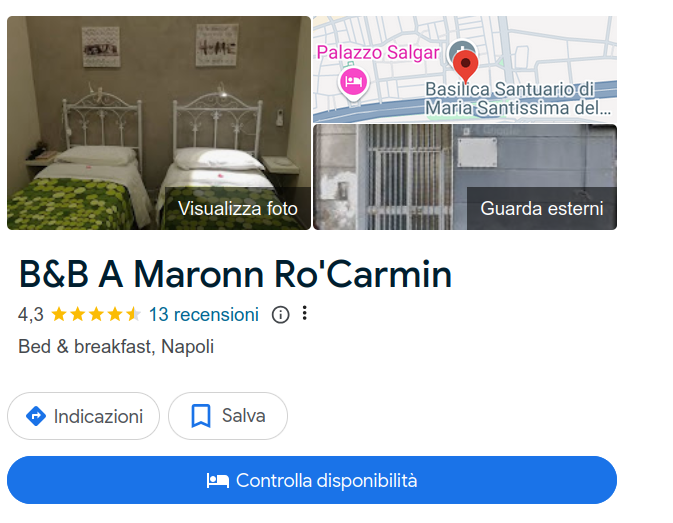Click the blue directions arrow icon
Image resolution: width=673 pixels, height=523 pixels.
[36, 416]
